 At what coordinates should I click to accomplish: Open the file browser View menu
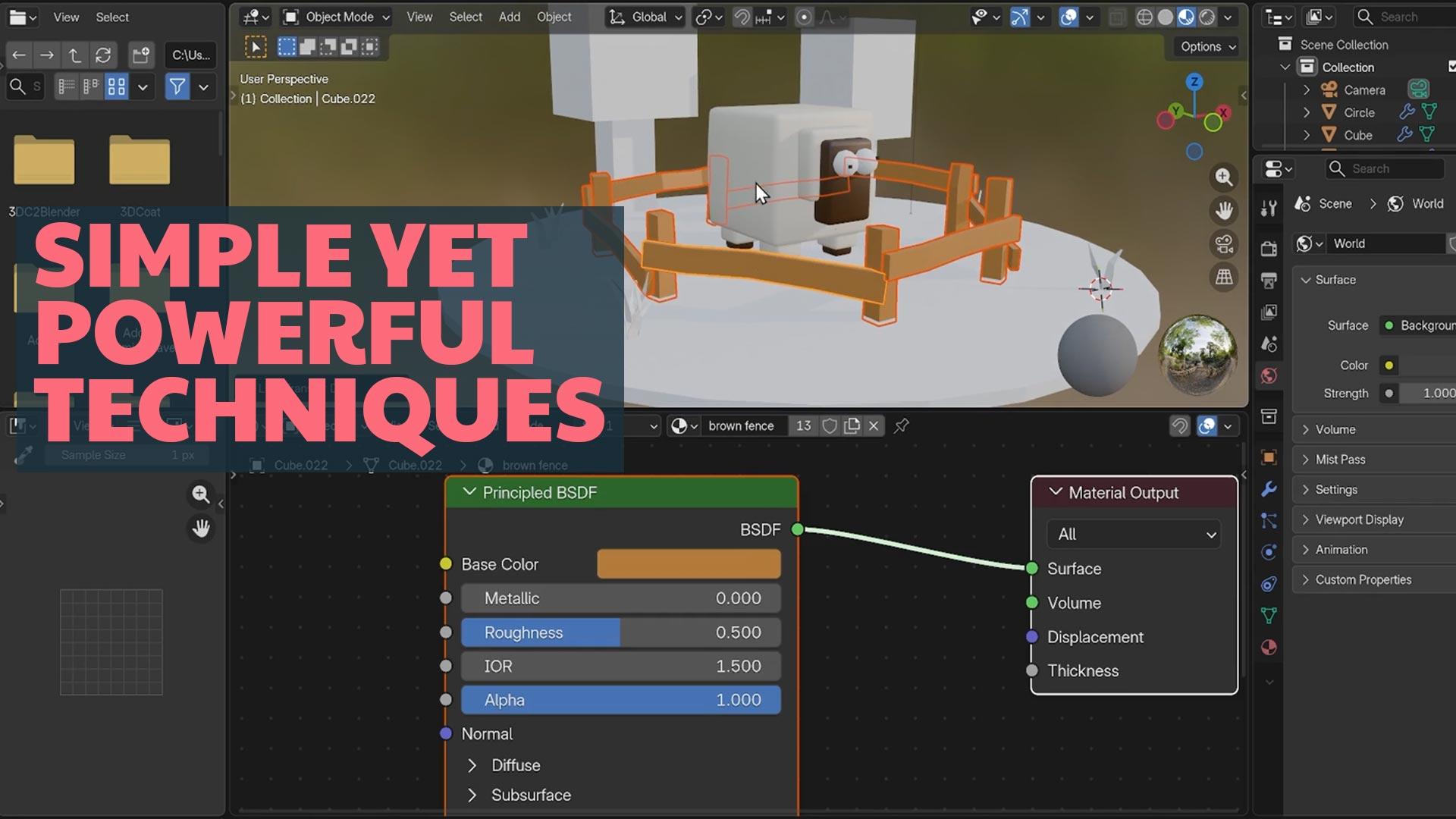(66, 17)
